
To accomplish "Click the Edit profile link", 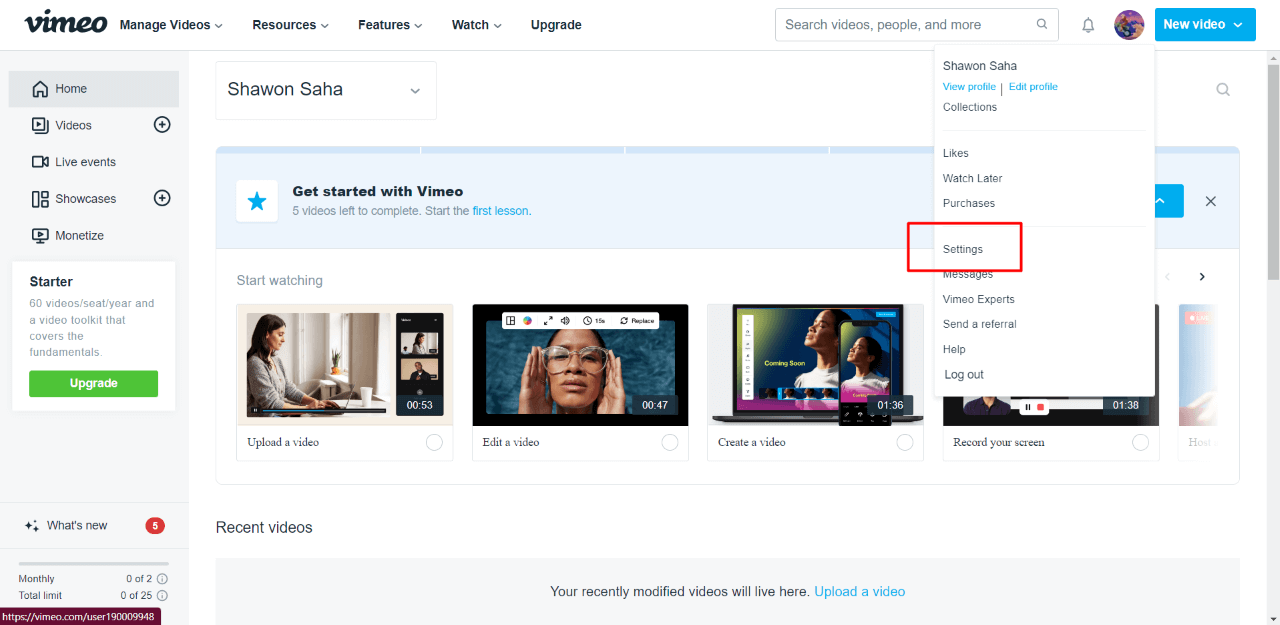I will tap(1033, 87).
